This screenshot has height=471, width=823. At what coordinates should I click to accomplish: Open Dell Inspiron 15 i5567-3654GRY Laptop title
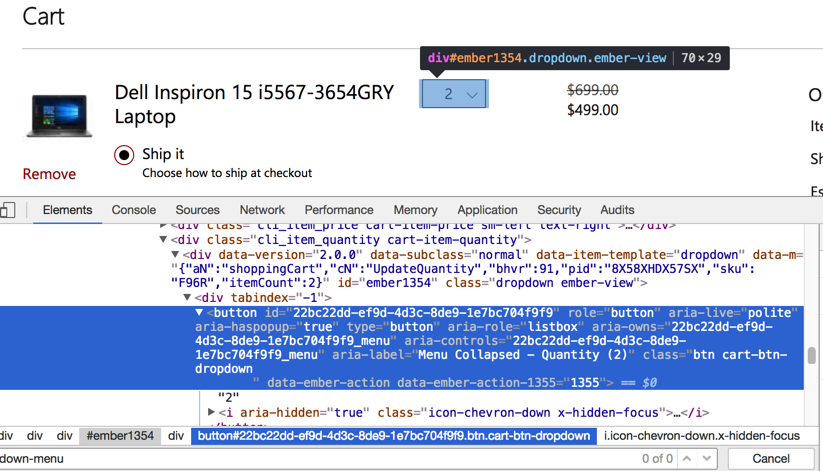(x=254, y=104)
